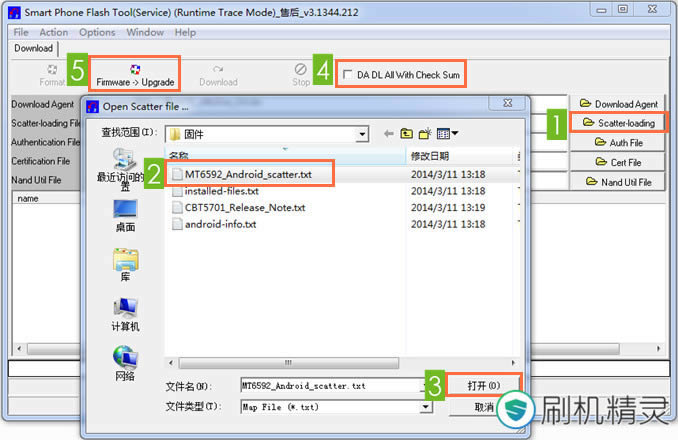Go back using dialog back arrow
678x440 pixels.
coord(389,133)
